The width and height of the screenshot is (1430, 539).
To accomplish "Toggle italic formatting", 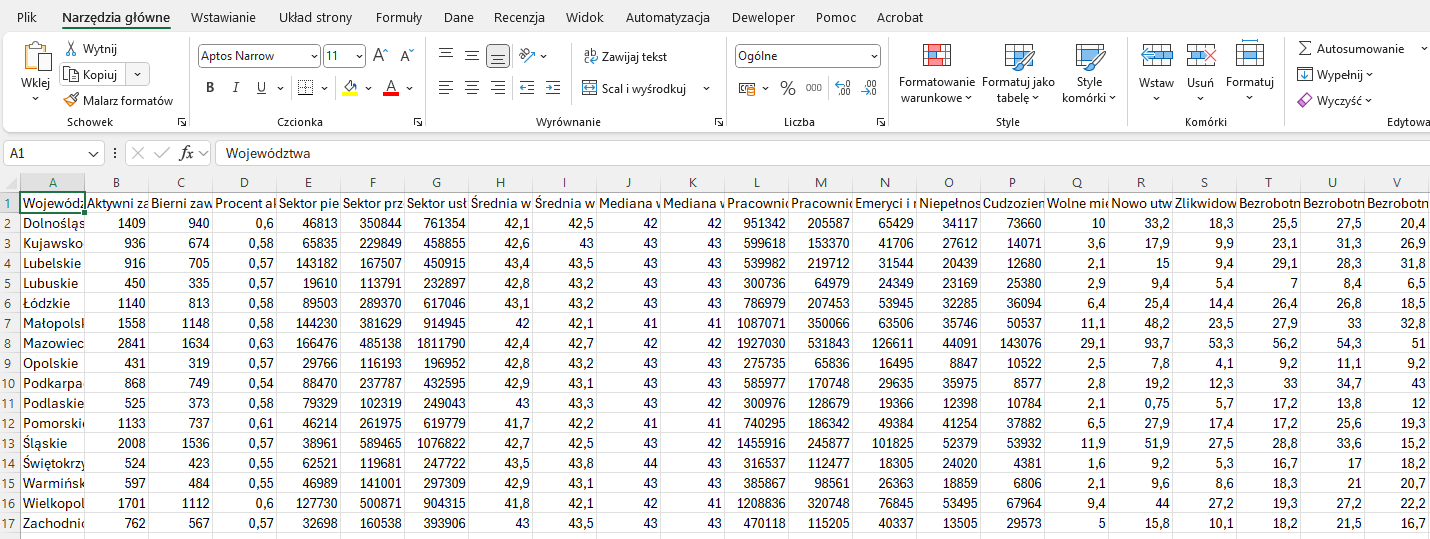I will point(236,88).
